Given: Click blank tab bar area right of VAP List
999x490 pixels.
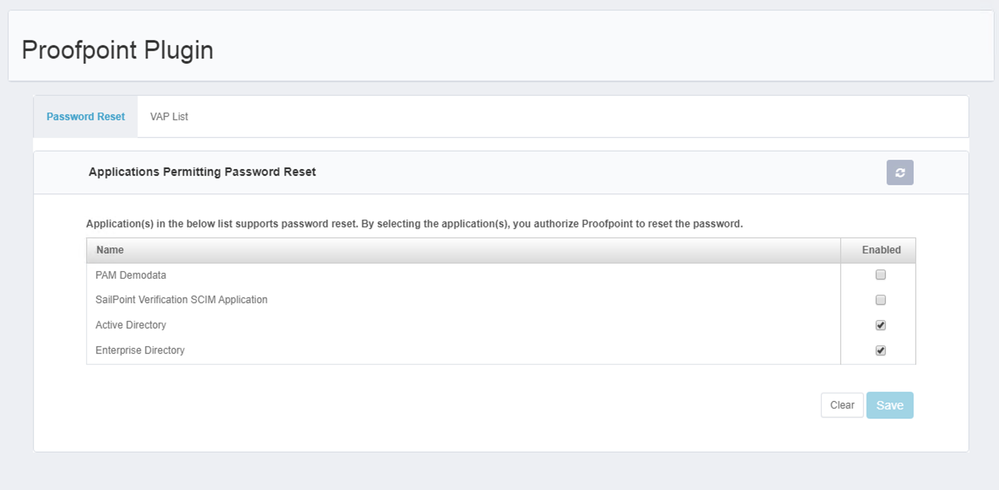Looking at the screenshot, I should click(x=580, y=117).
